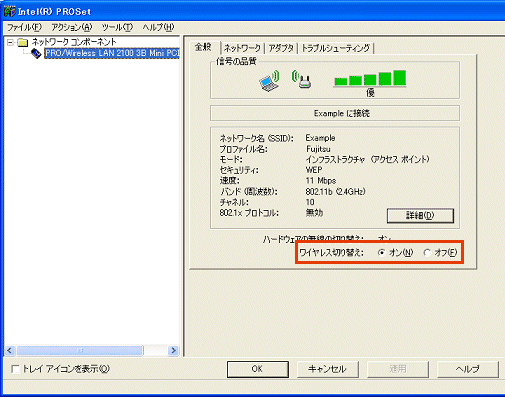Open the ヘルプ(H) menu

pos(158,27)
